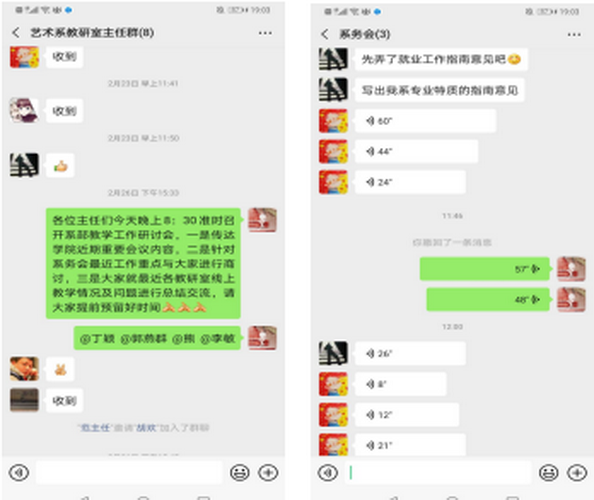
Task: Tap the right chat message input field
Action: (438, 473)
